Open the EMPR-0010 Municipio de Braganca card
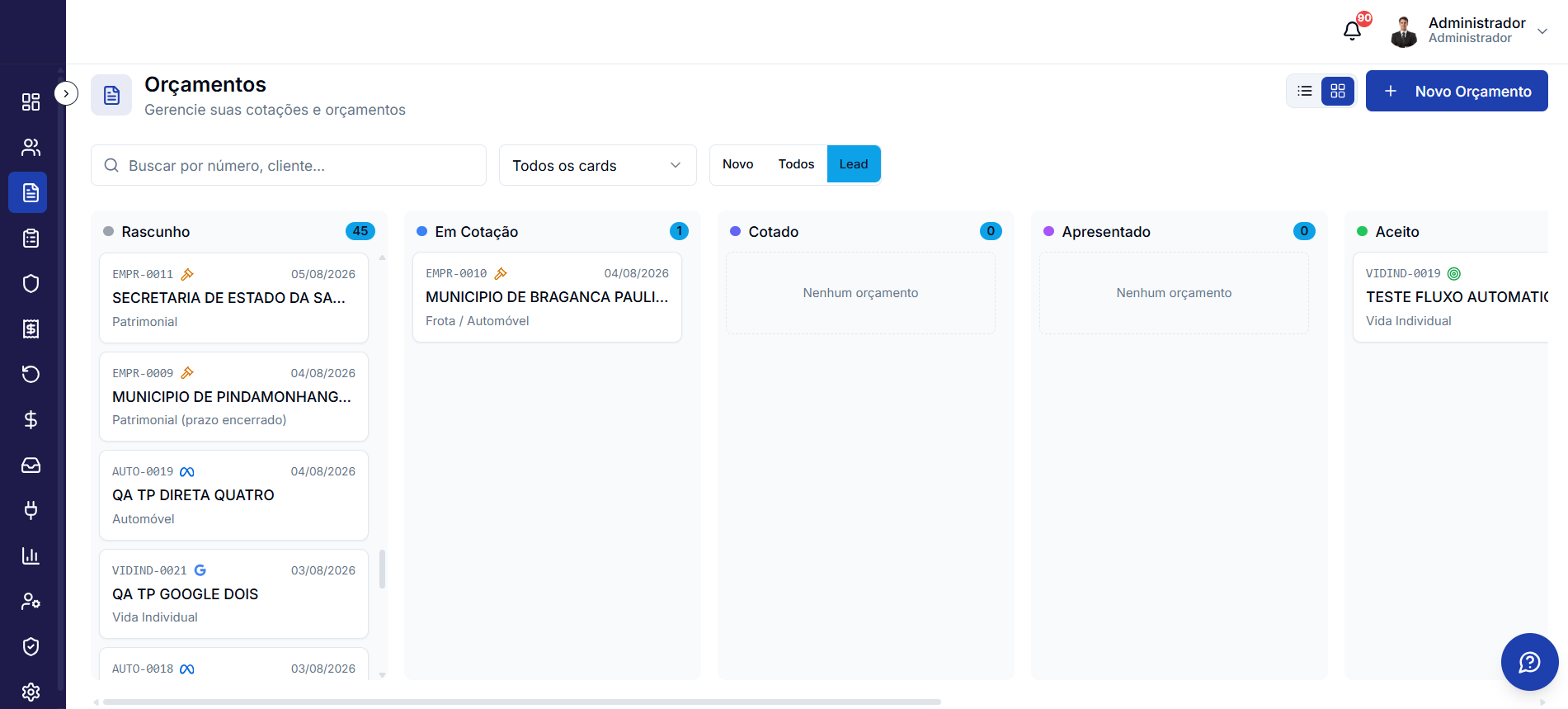The image size is (1568, 709). coord(547,297)
